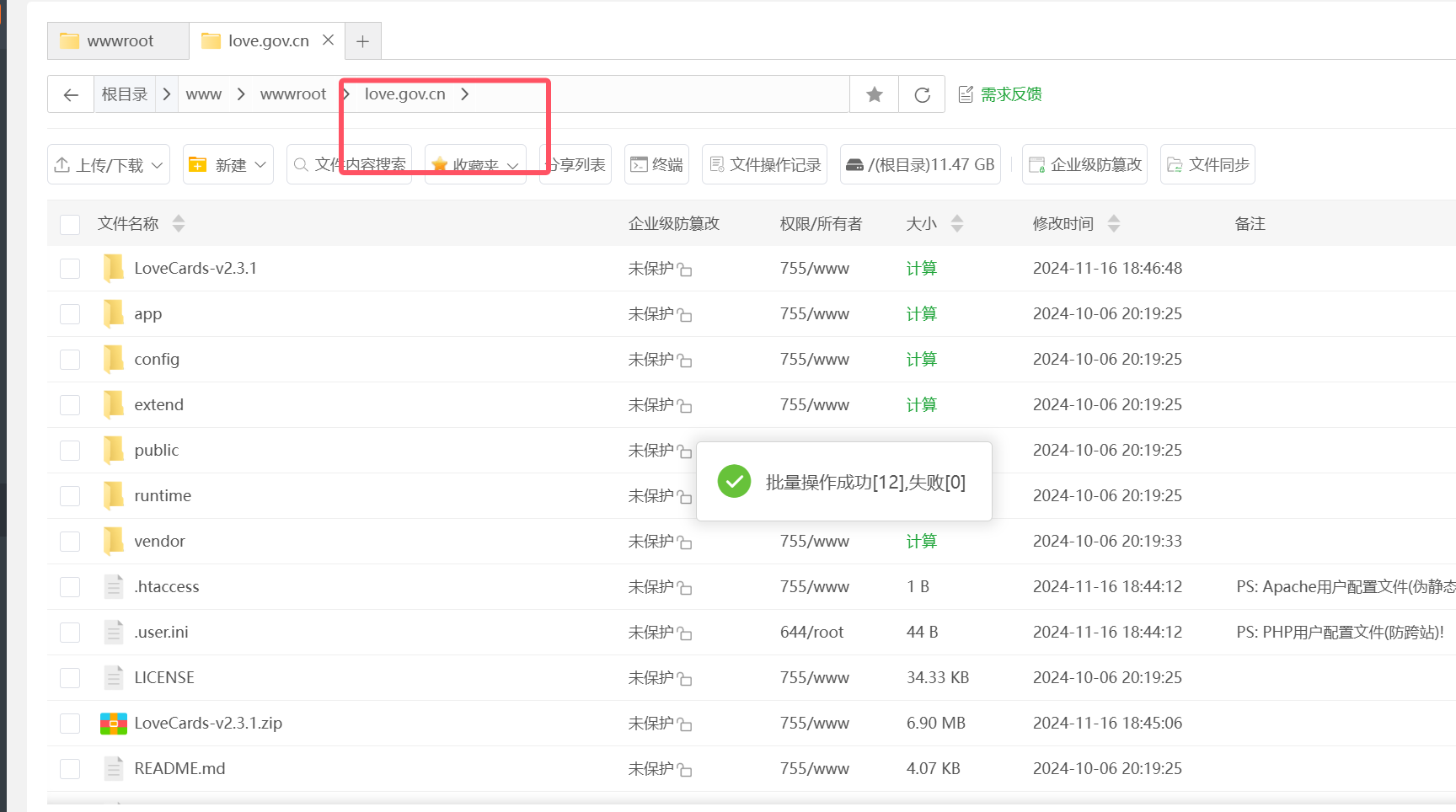
Task: Click the refresh icon beside the path bar
Action: [x=923, y=94]
